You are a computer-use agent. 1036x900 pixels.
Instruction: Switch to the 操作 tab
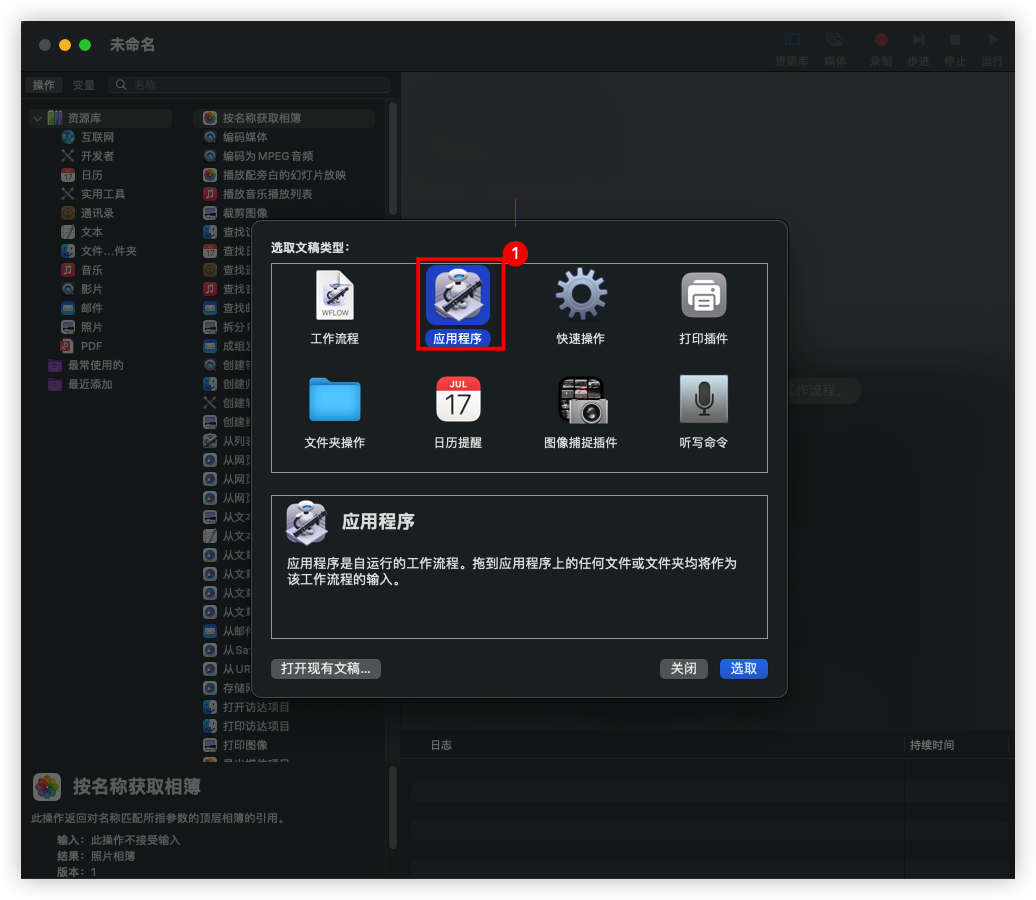pos(44,86)
